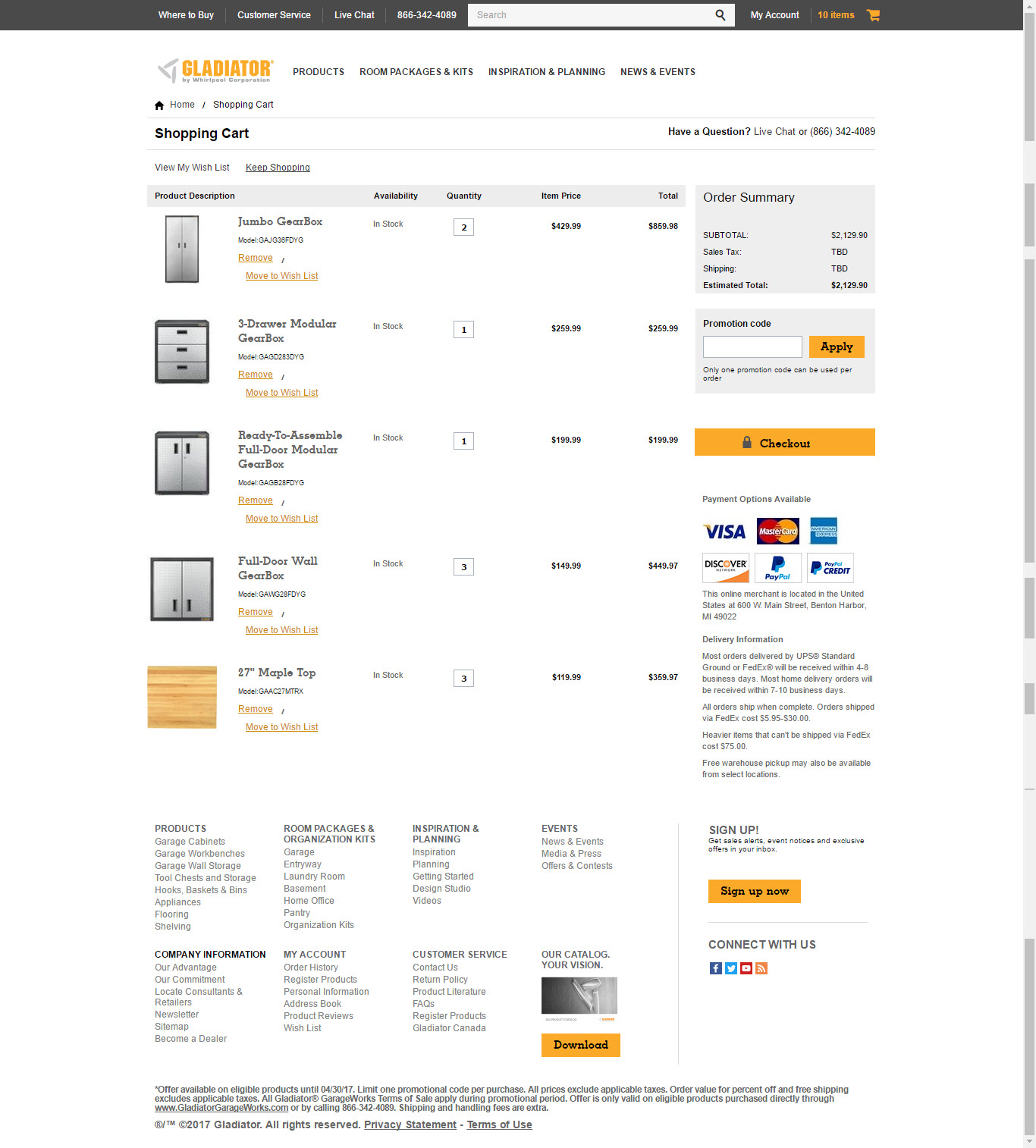This screenshot has height=1148, width=1036.
Task: Move Full-Door Wall GearBox to Wish List
Action: click(281, 630)
